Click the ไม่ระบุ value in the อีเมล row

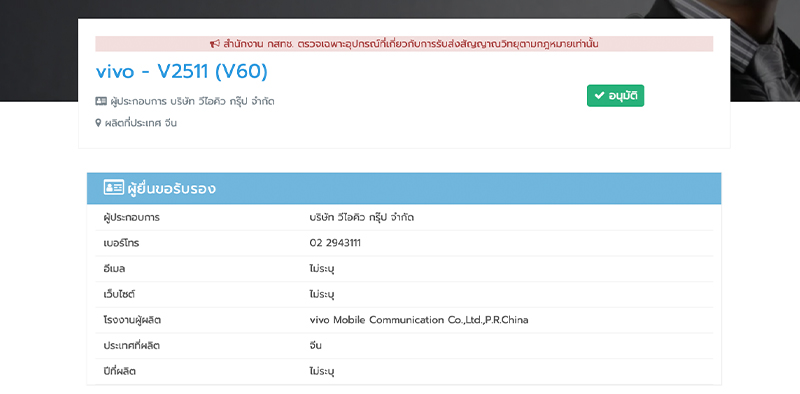tap(322, 268)
